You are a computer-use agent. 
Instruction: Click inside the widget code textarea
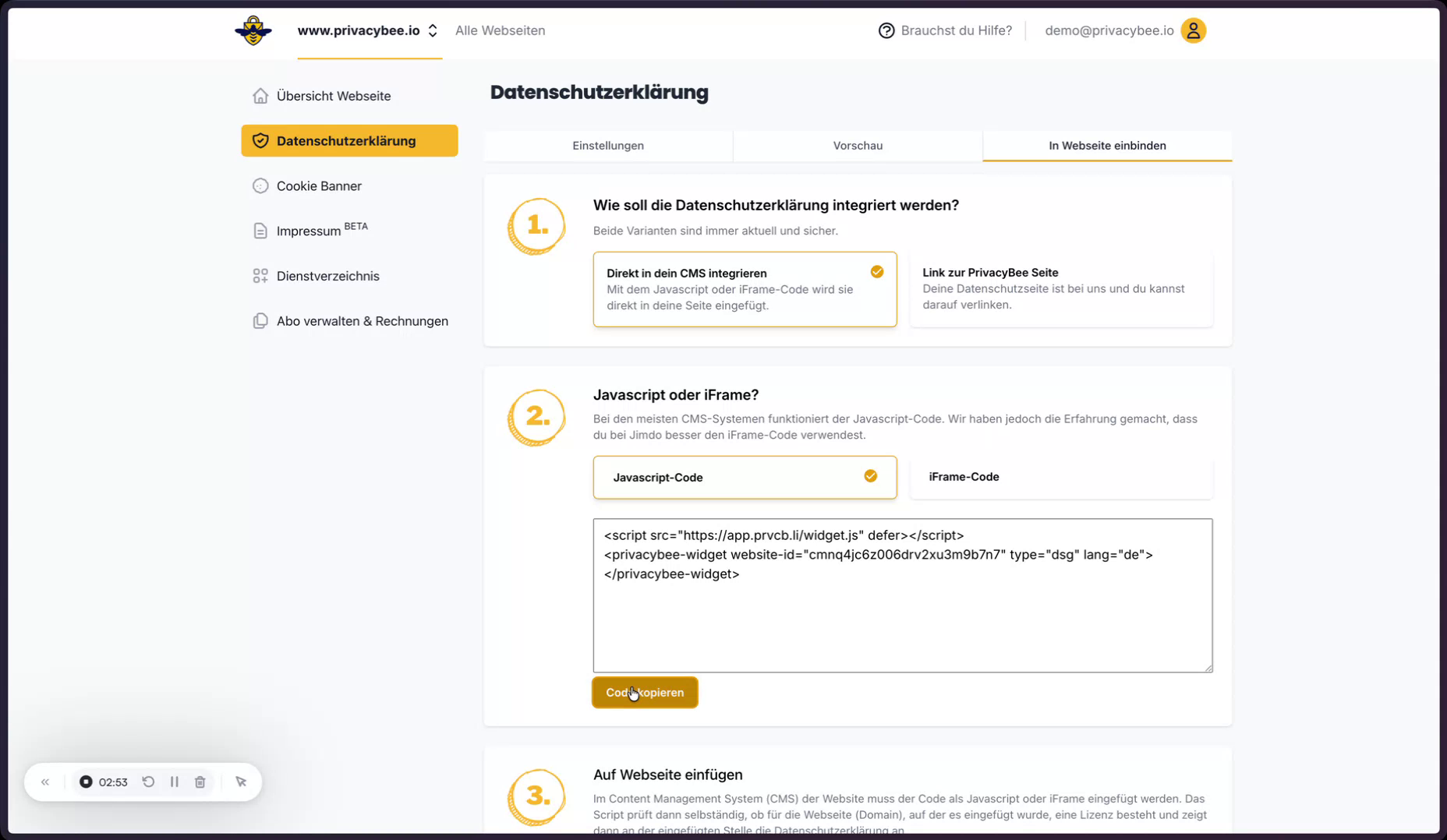[903, 595]
